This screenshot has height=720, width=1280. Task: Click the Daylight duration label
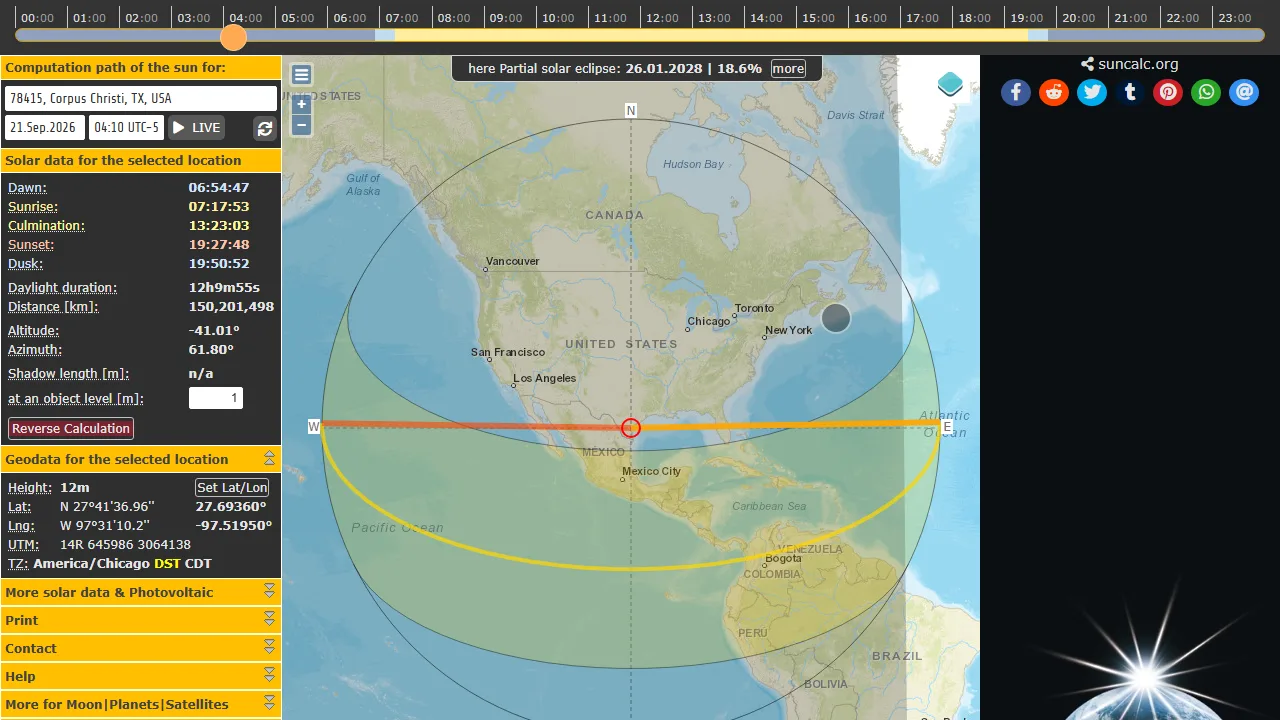(x=62, y=287)
